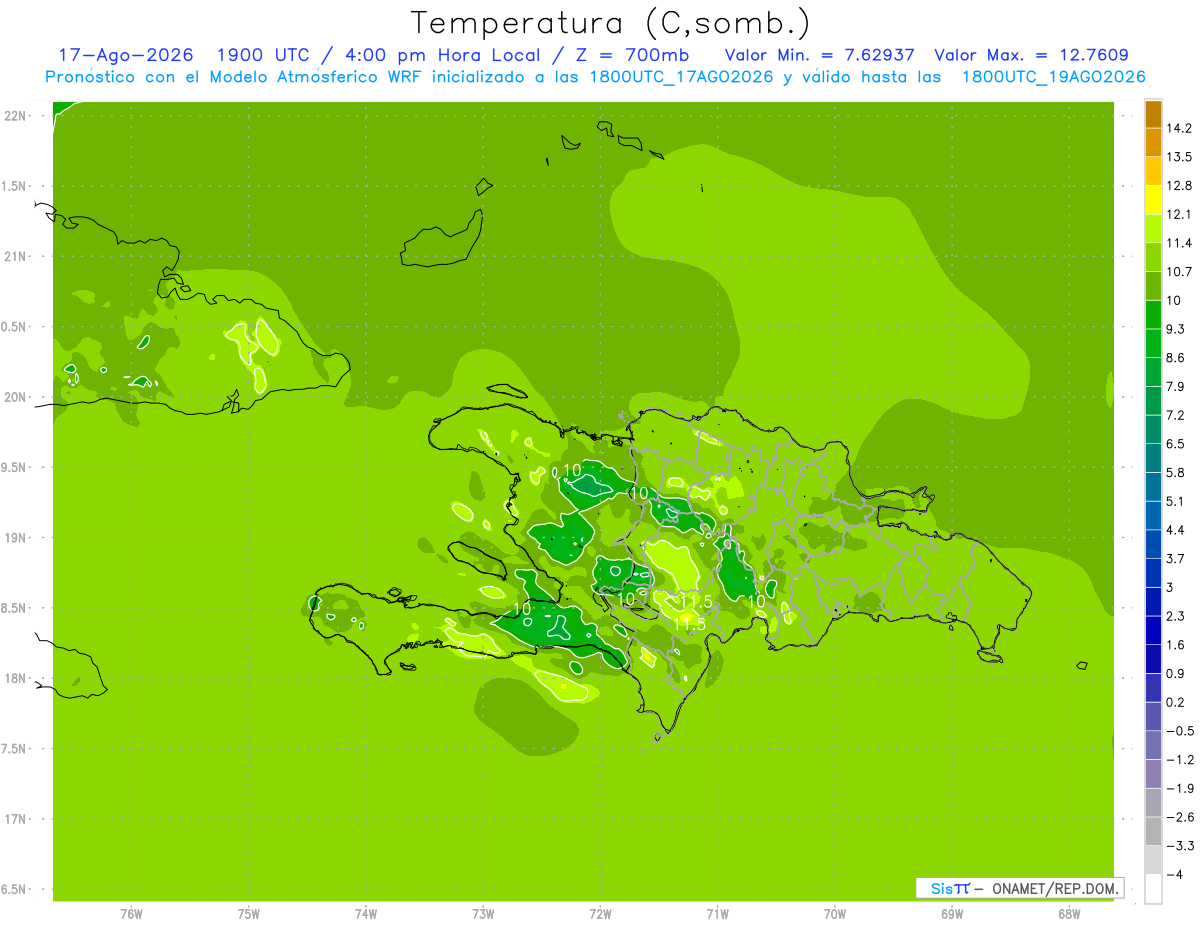Click the '18N' latitude label
Image resolution: width=1200 pixels, height=927 pixels.
click(x=15, y=678)
